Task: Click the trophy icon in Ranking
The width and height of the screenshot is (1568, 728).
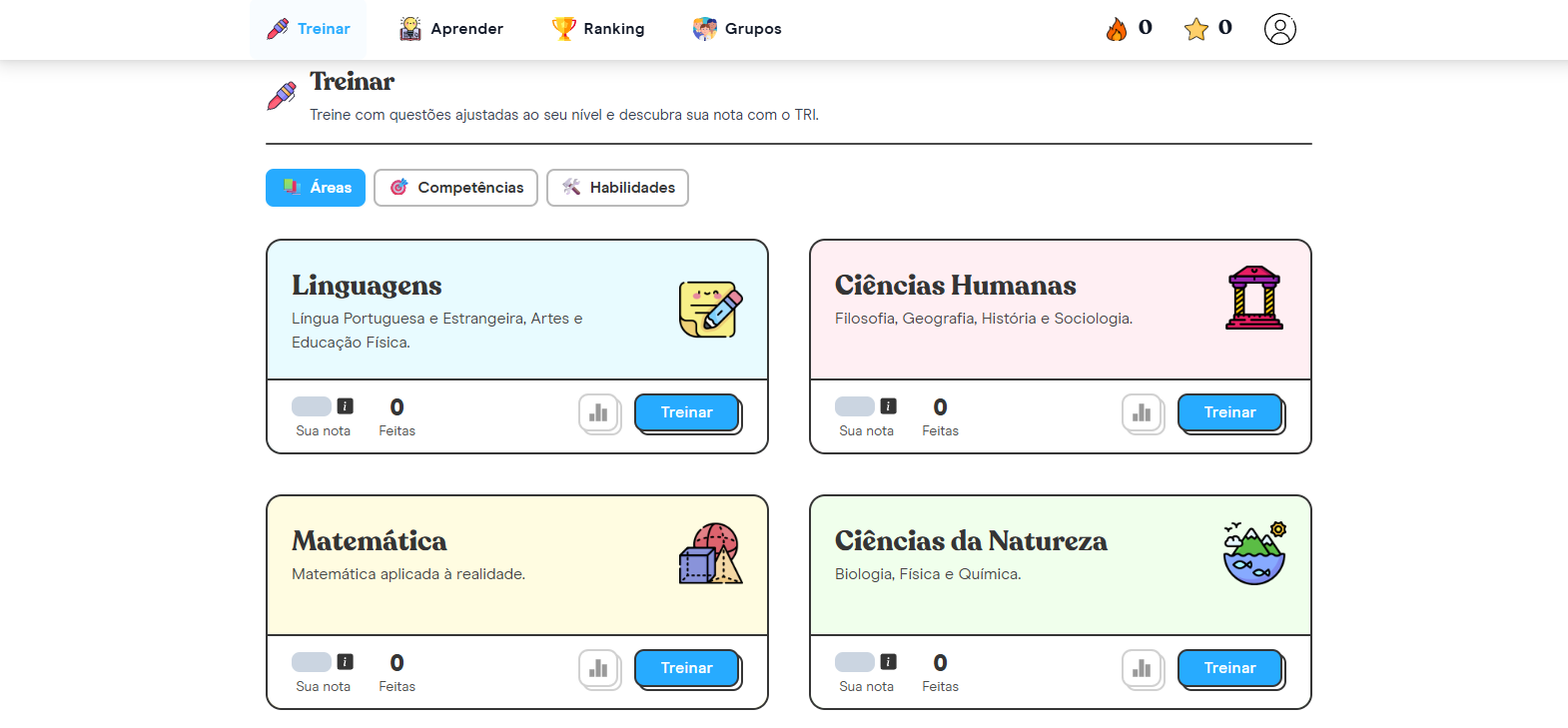Action: coord(564,29)
